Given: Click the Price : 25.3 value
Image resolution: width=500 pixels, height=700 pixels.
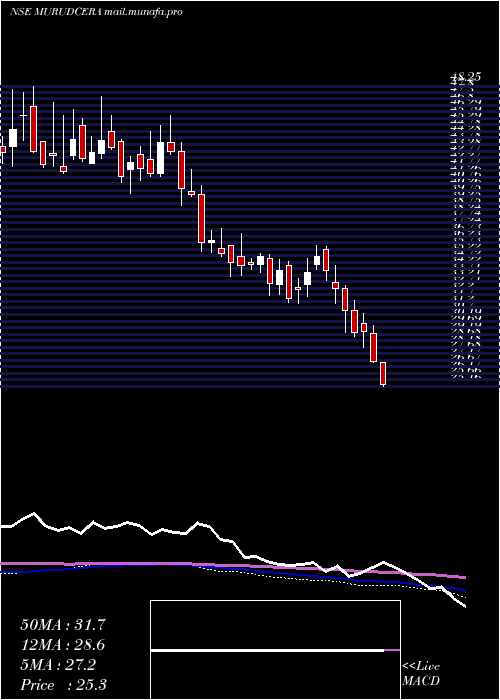Looking at the screenshot, I should pyautogui.click(x=63, y=685).
